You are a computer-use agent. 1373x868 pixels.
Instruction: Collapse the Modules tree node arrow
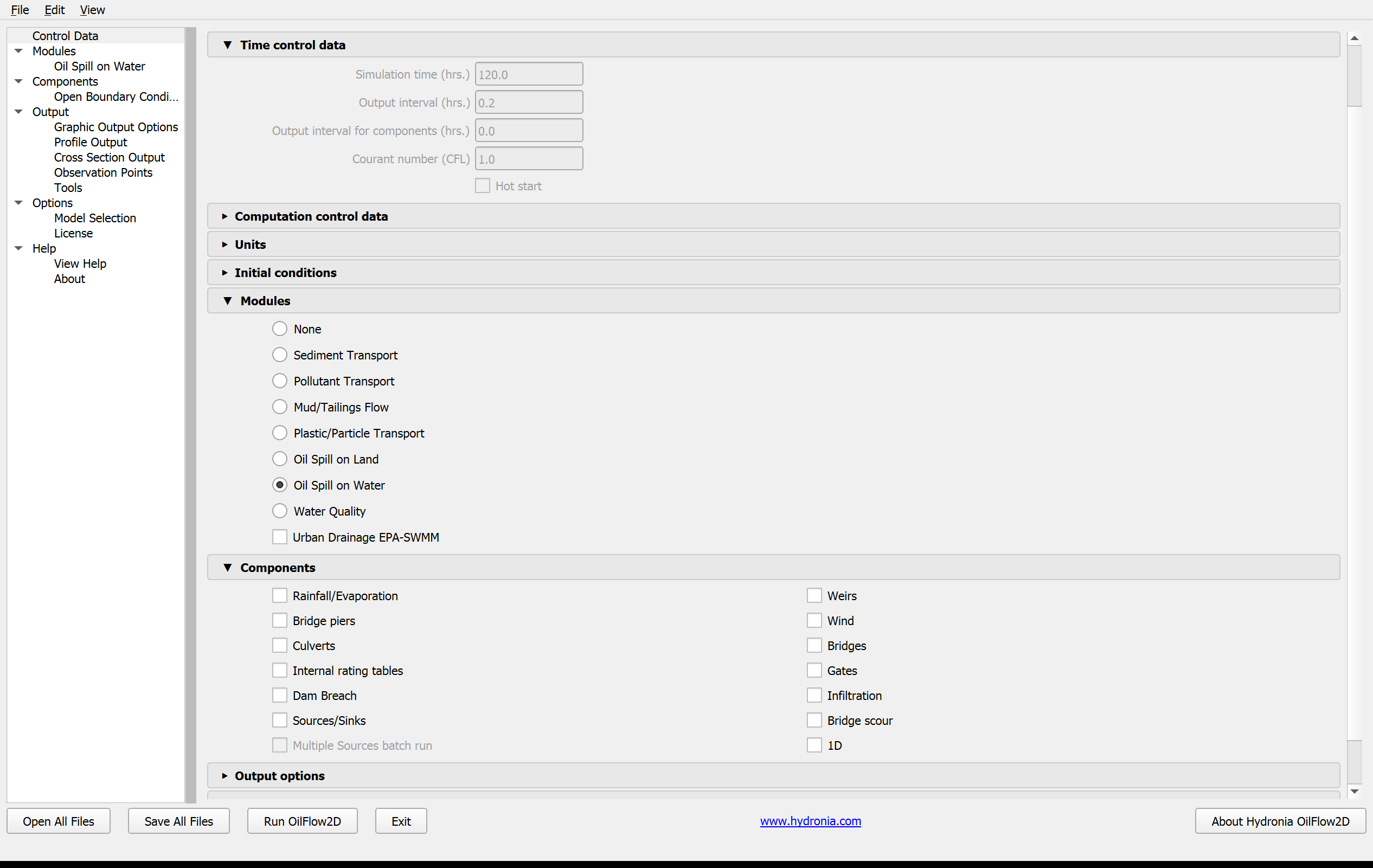[19, 52]
